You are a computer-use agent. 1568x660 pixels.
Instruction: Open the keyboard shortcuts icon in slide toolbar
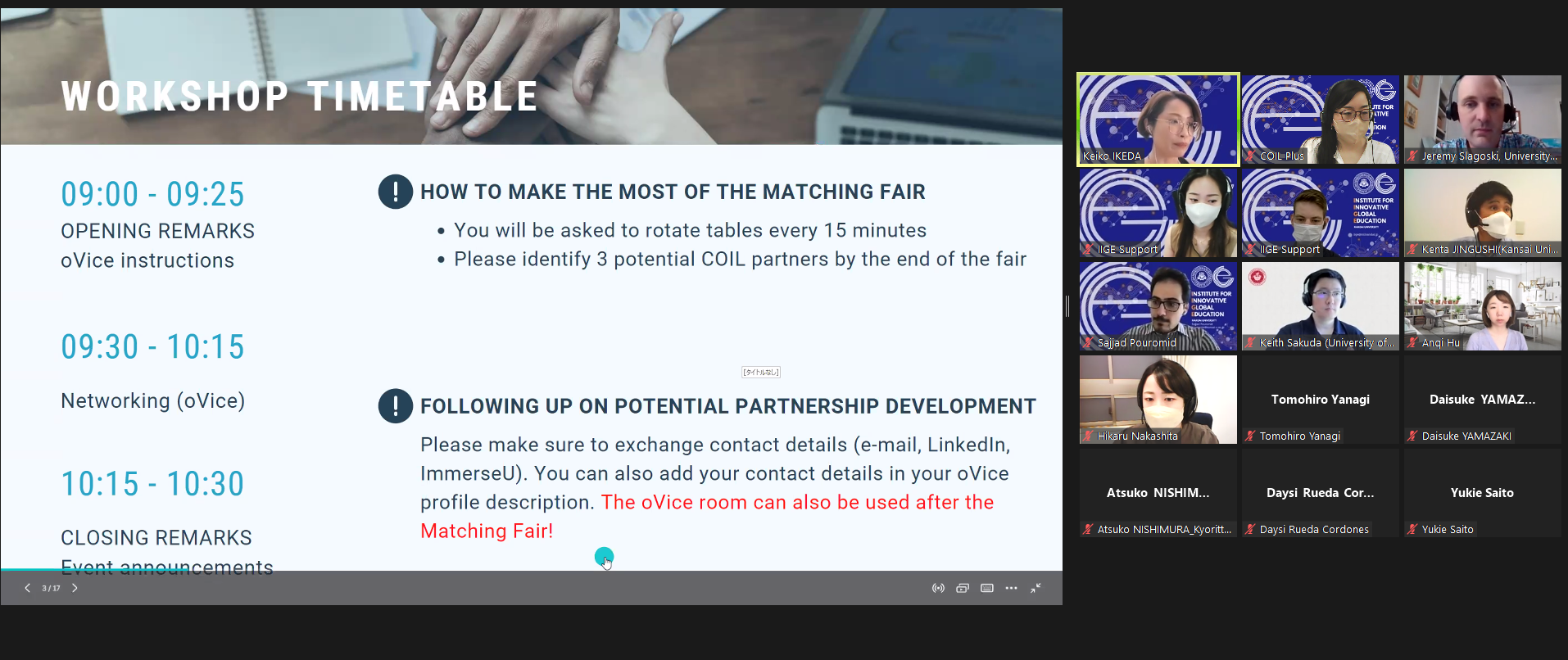point(987,588)
